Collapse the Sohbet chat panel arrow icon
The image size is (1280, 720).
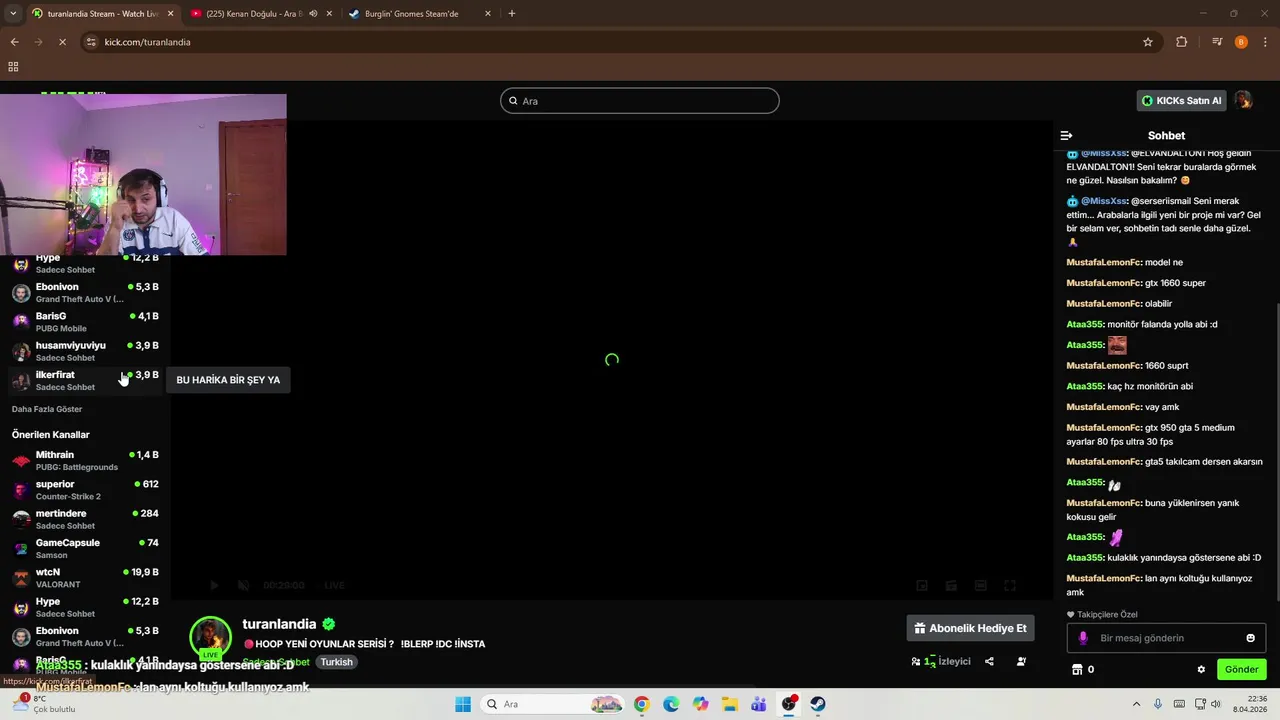1066,135
